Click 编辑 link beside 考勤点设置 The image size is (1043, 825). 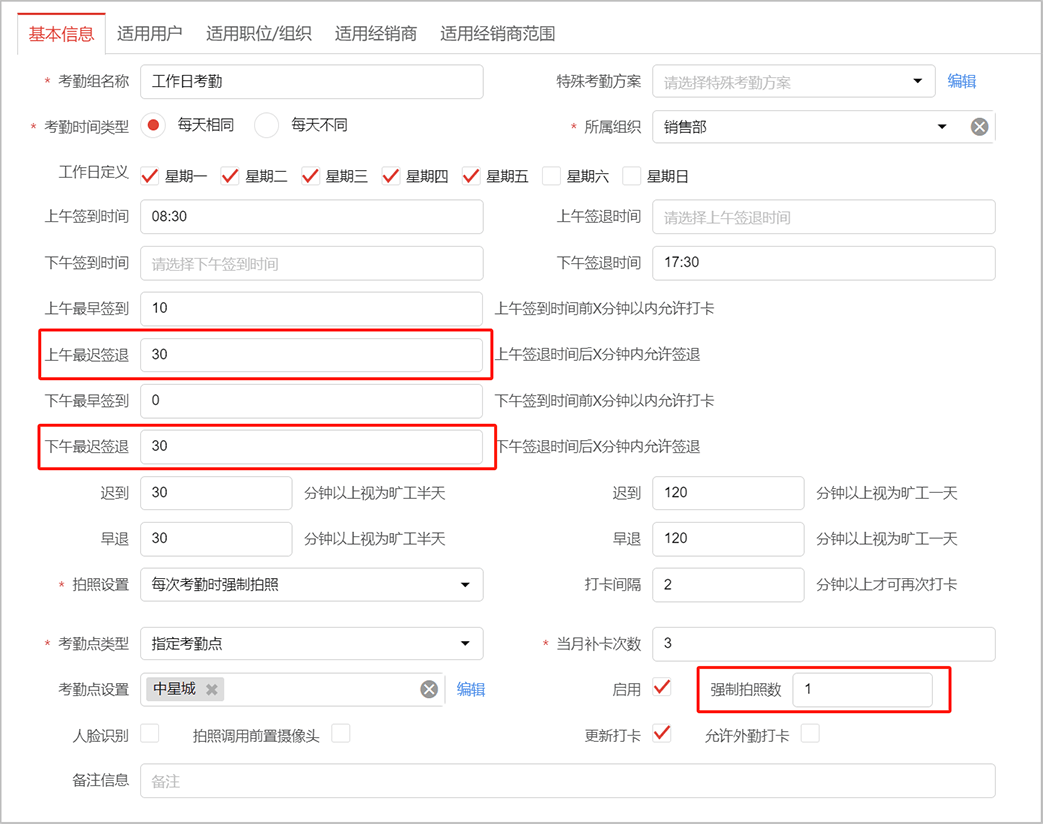(x=471, y=689)
